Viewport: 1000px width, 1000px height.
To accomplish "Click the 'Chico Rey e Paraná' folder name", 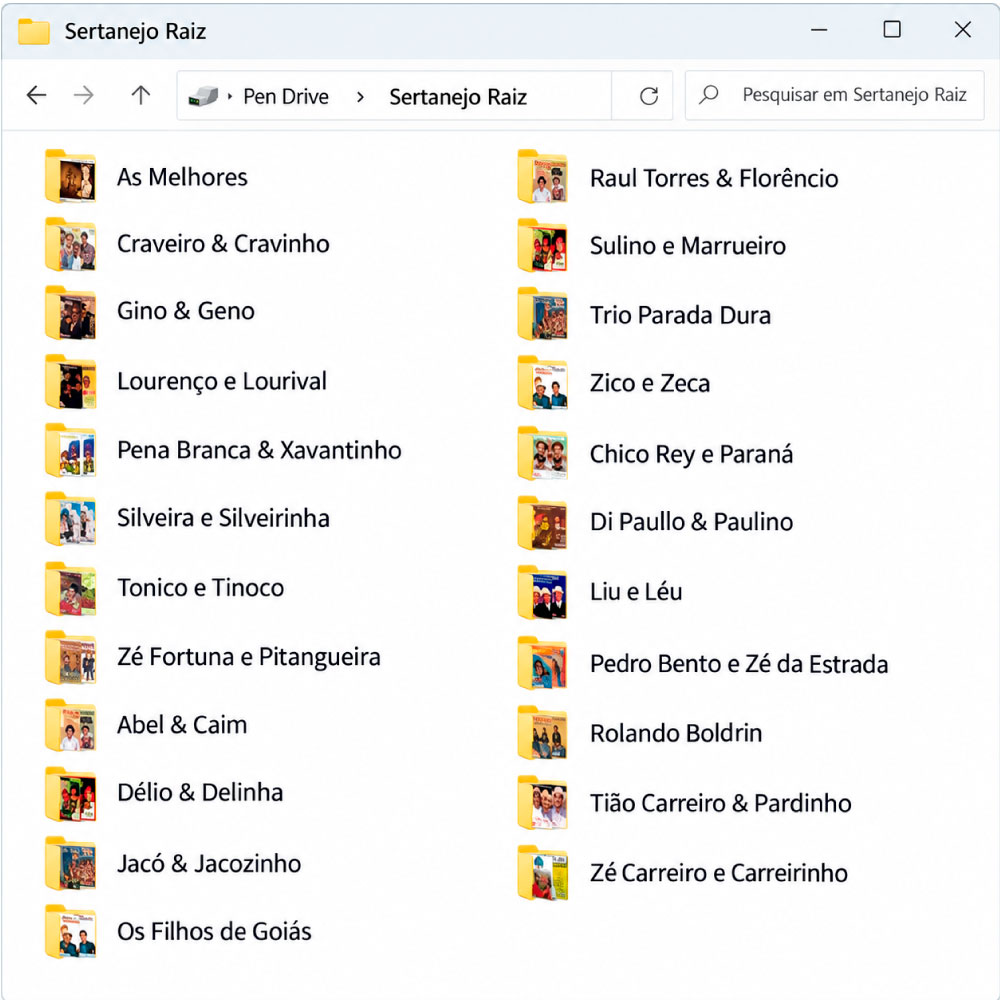I will tap(691, 455).
